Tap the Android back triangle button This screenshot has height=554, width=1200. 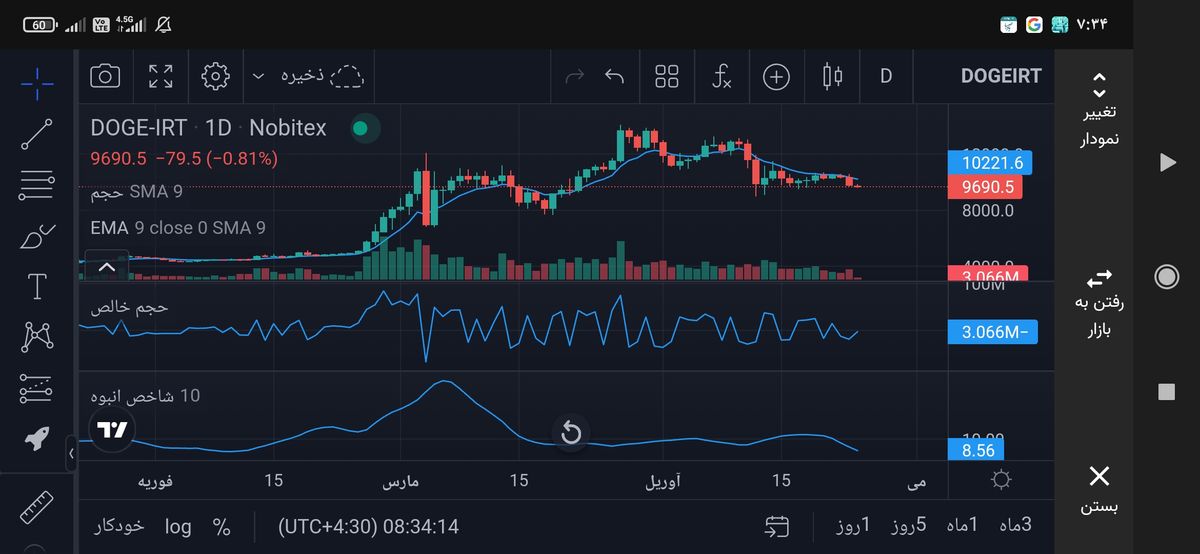point(1167,162)
